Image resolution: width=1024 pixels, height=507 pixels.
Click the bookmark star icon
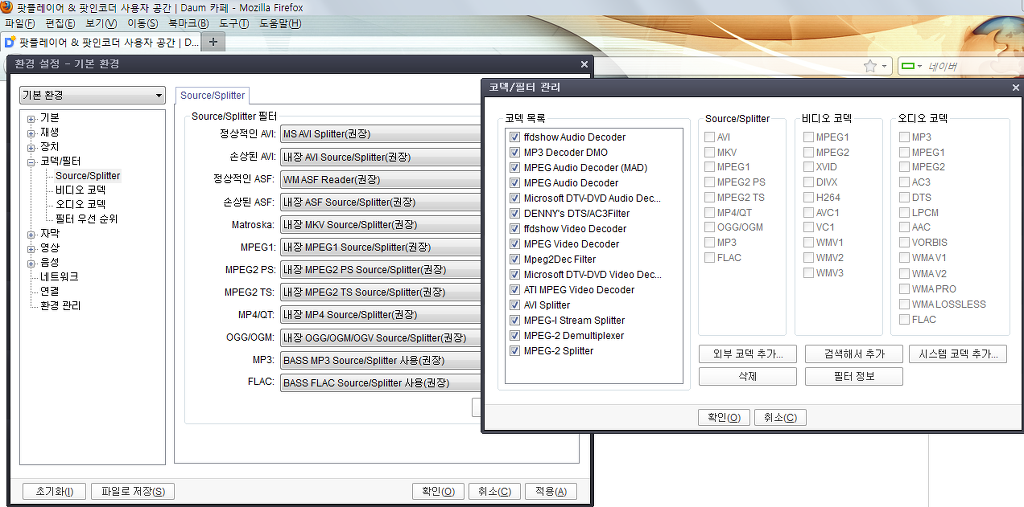click(x=870, y=66)
